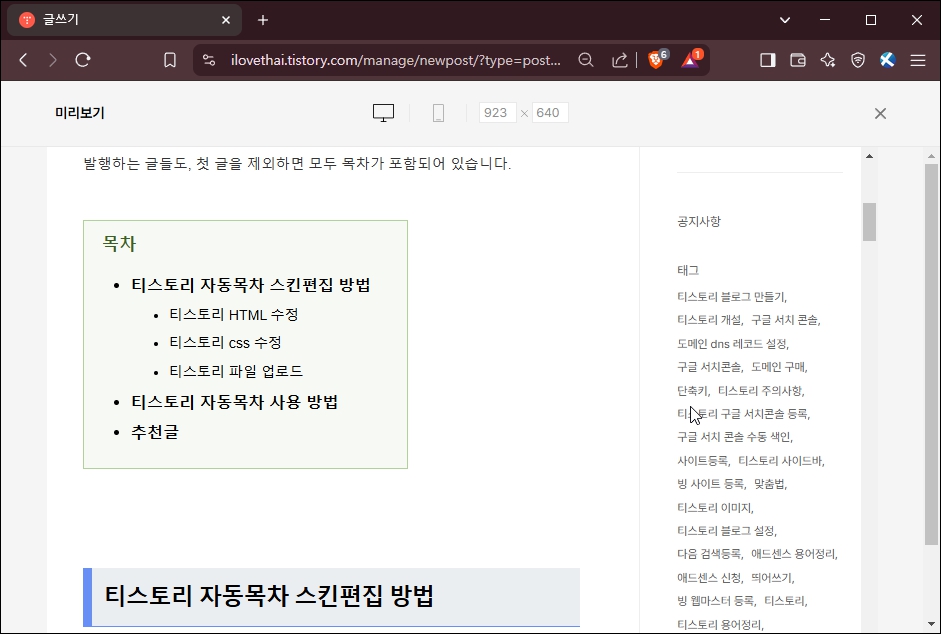Open tag 다음 검색등록
This screenshot has width=941, height=634.
coord(709,554)
